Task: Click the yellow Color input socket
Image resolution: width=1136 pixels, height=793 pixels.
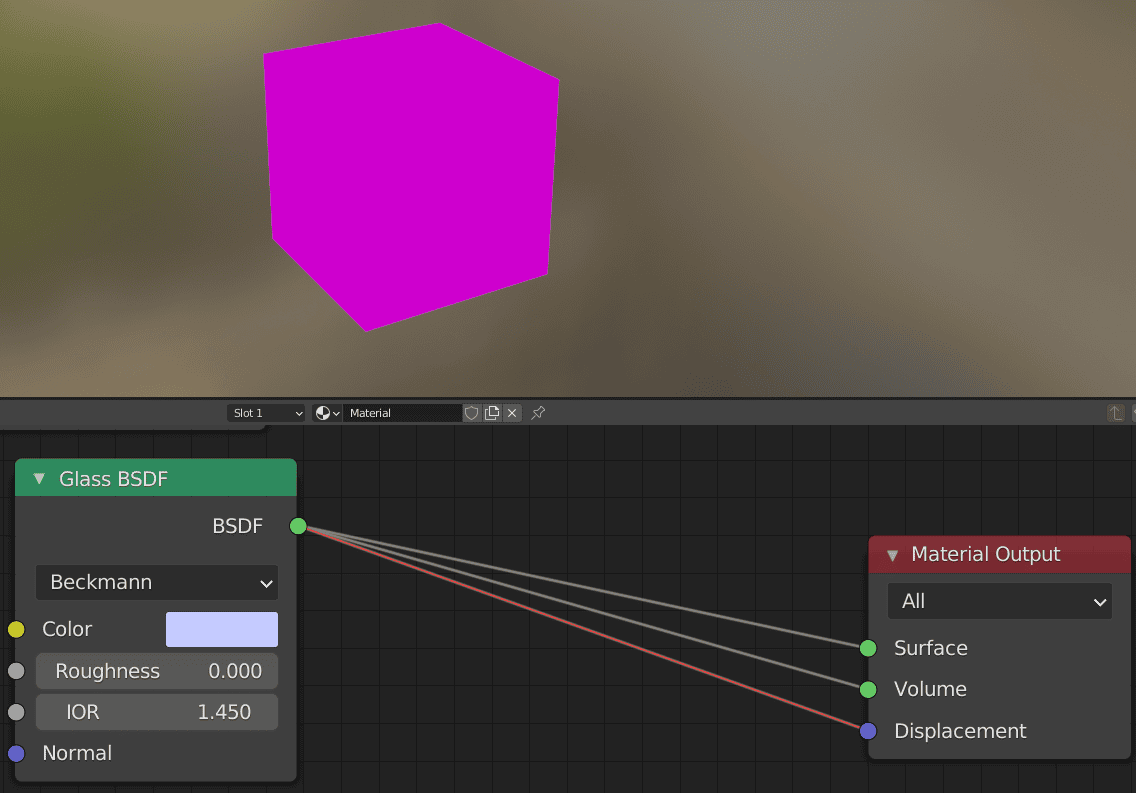Action: [16, 629]
